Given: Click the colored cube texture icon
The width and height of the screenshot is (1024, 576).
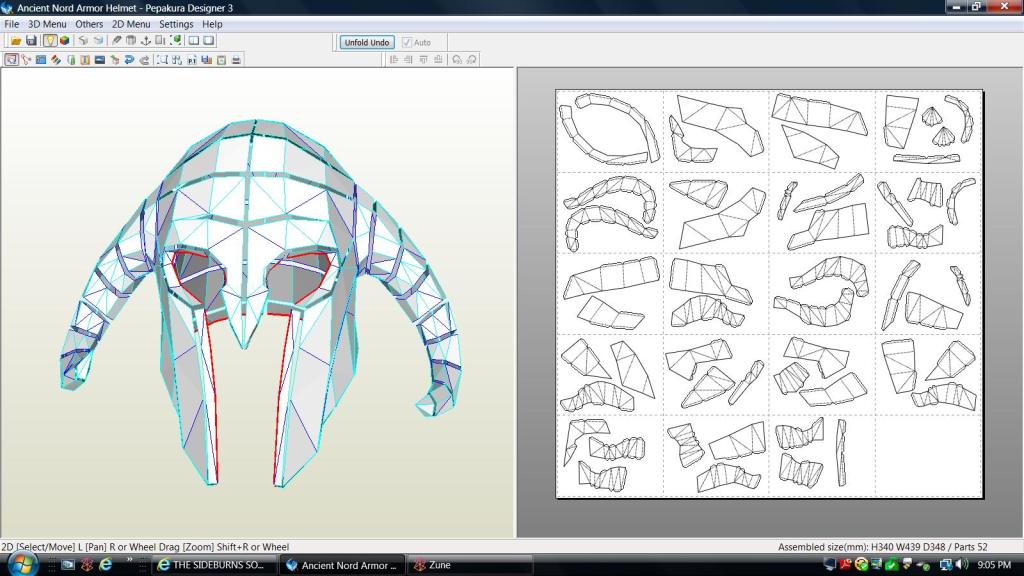Looking at the screenshot, I should click(x=65, y=40).
